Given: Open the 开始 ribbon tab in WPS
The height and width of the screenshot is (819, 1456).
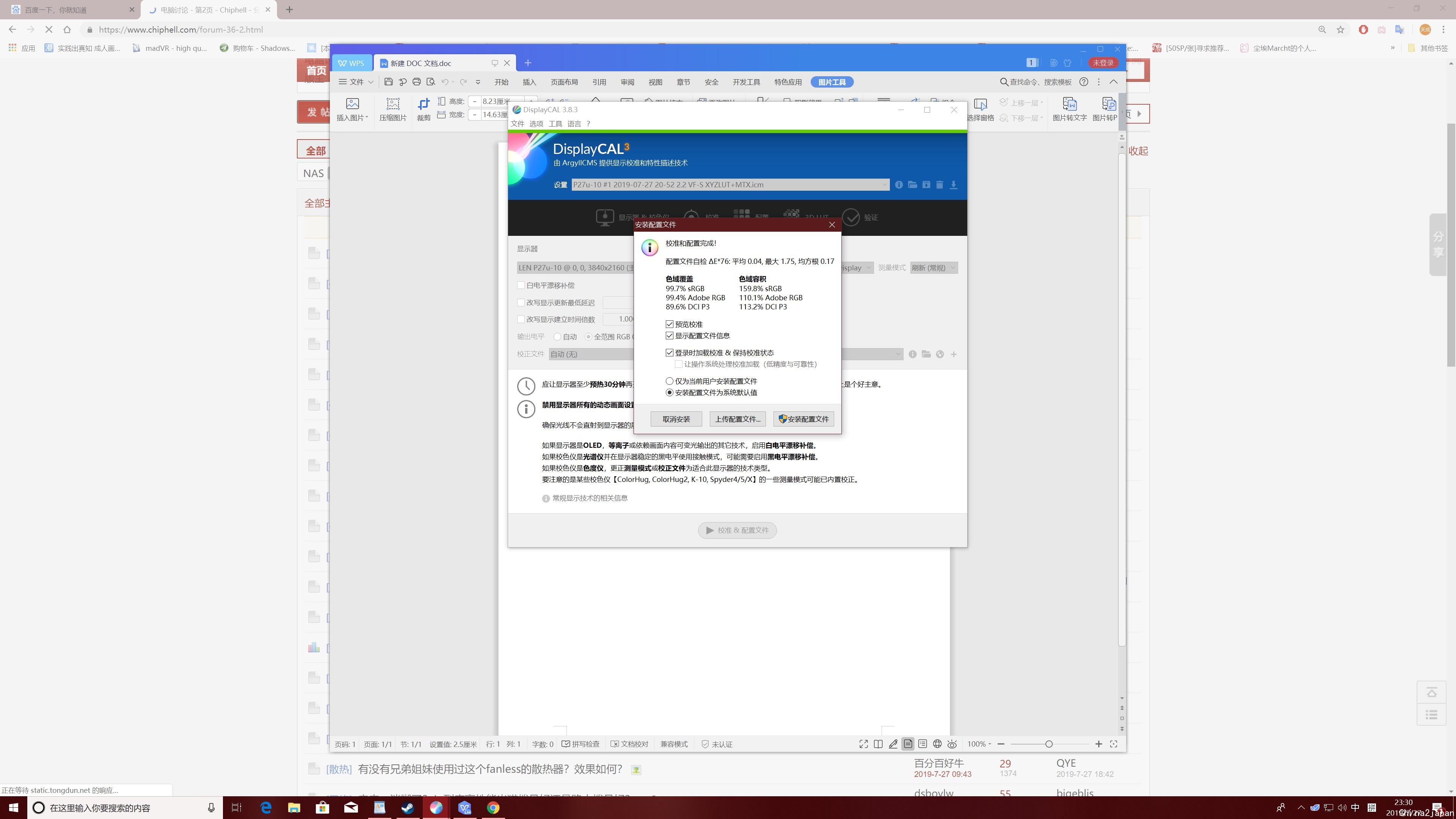Looking at the screenshot, I should coord(501,82).
